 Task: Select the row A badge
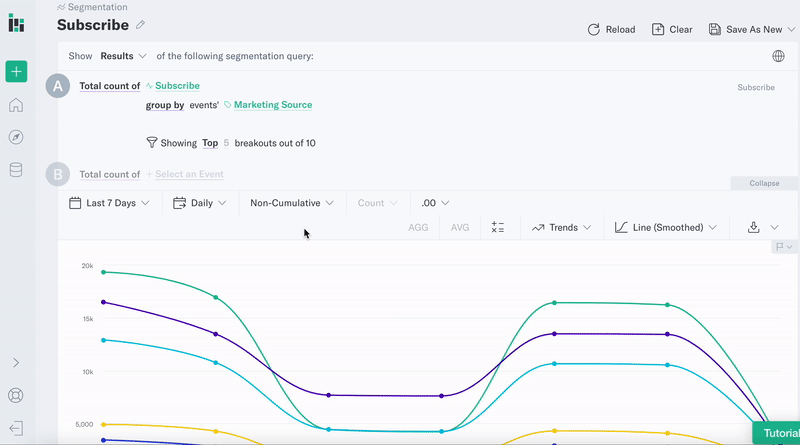58,86
